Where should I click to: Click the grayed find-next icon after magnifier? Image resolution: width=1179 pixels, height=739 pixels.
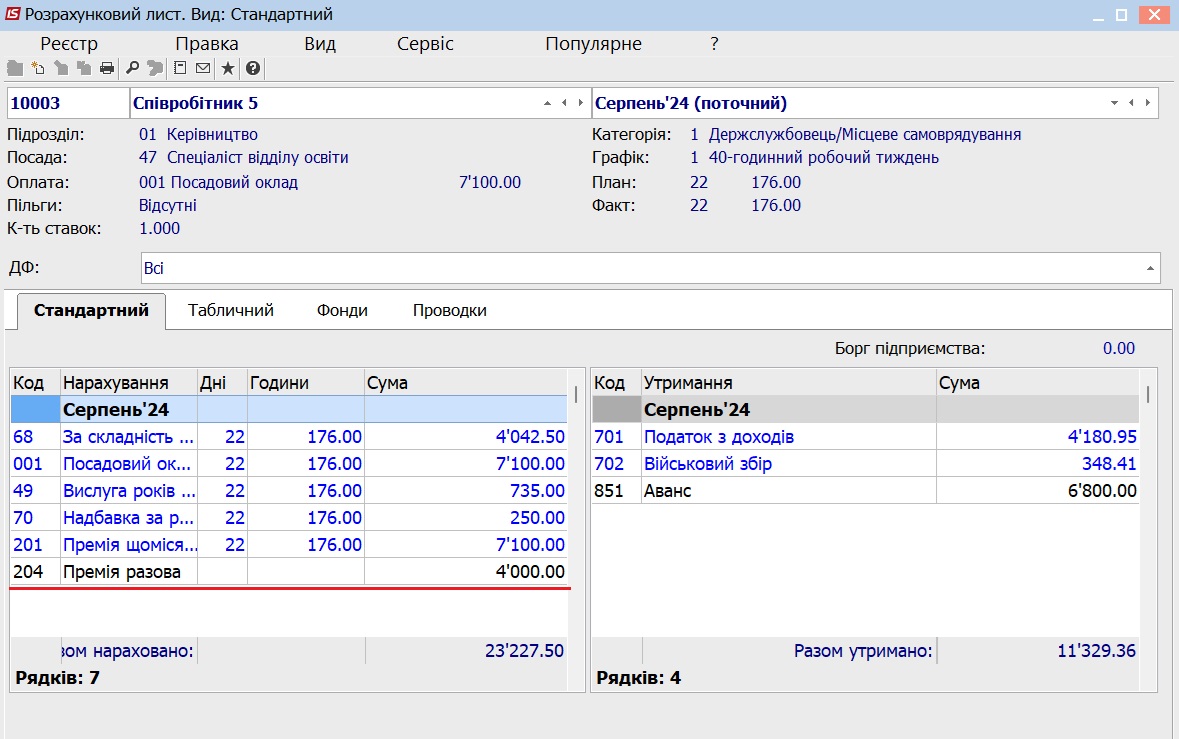(155, 68)
